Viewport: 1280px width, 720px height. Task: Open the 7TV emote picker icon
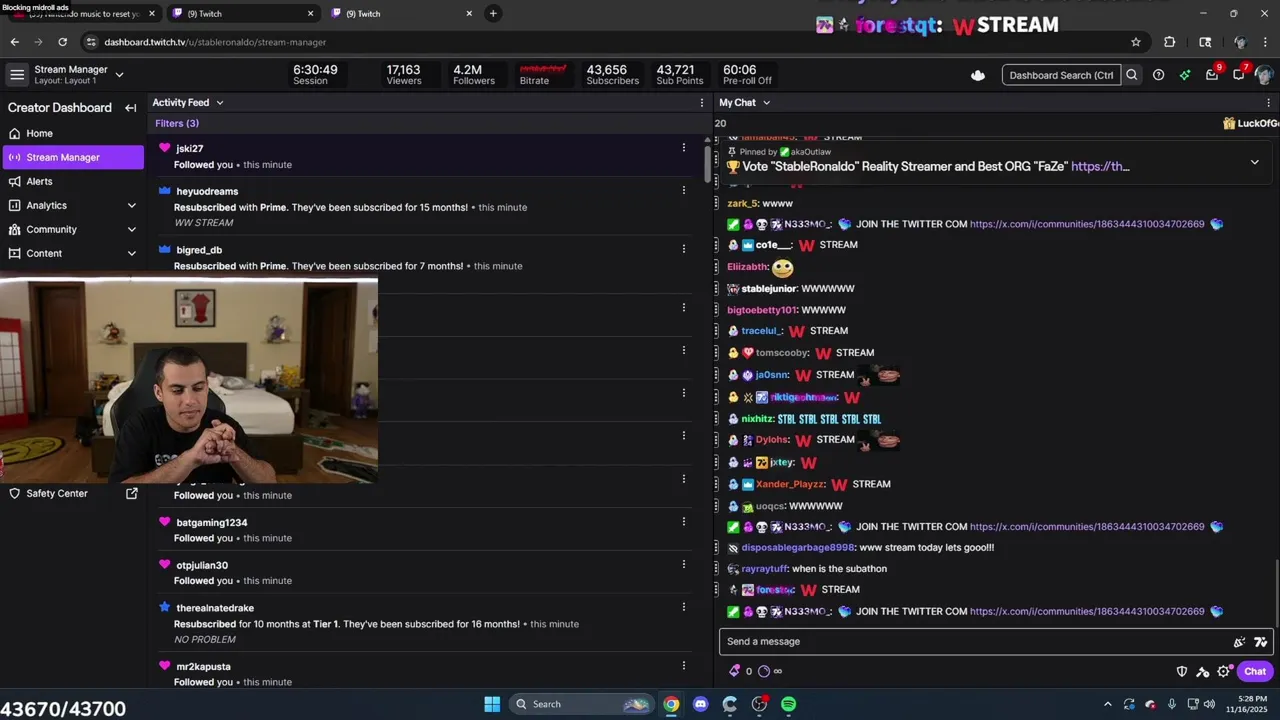[1261, 642]
